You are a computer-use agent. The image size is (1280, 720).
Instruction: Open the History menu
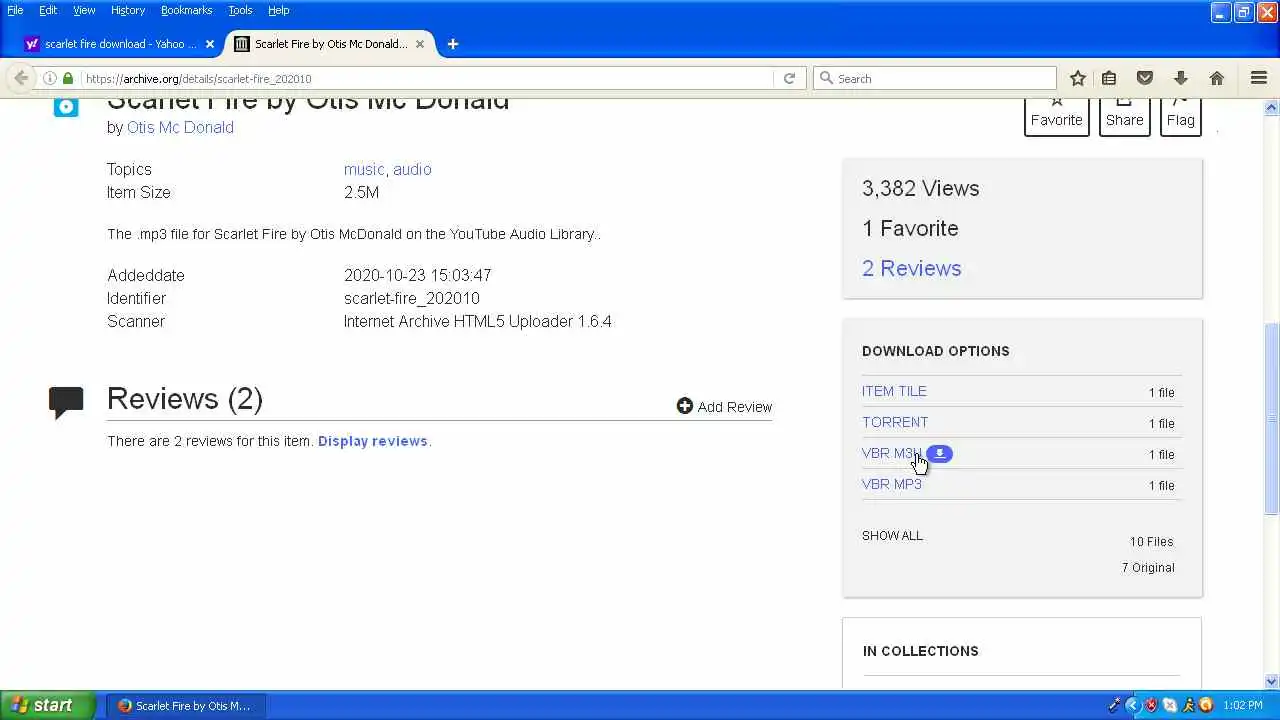pos(128,10)
